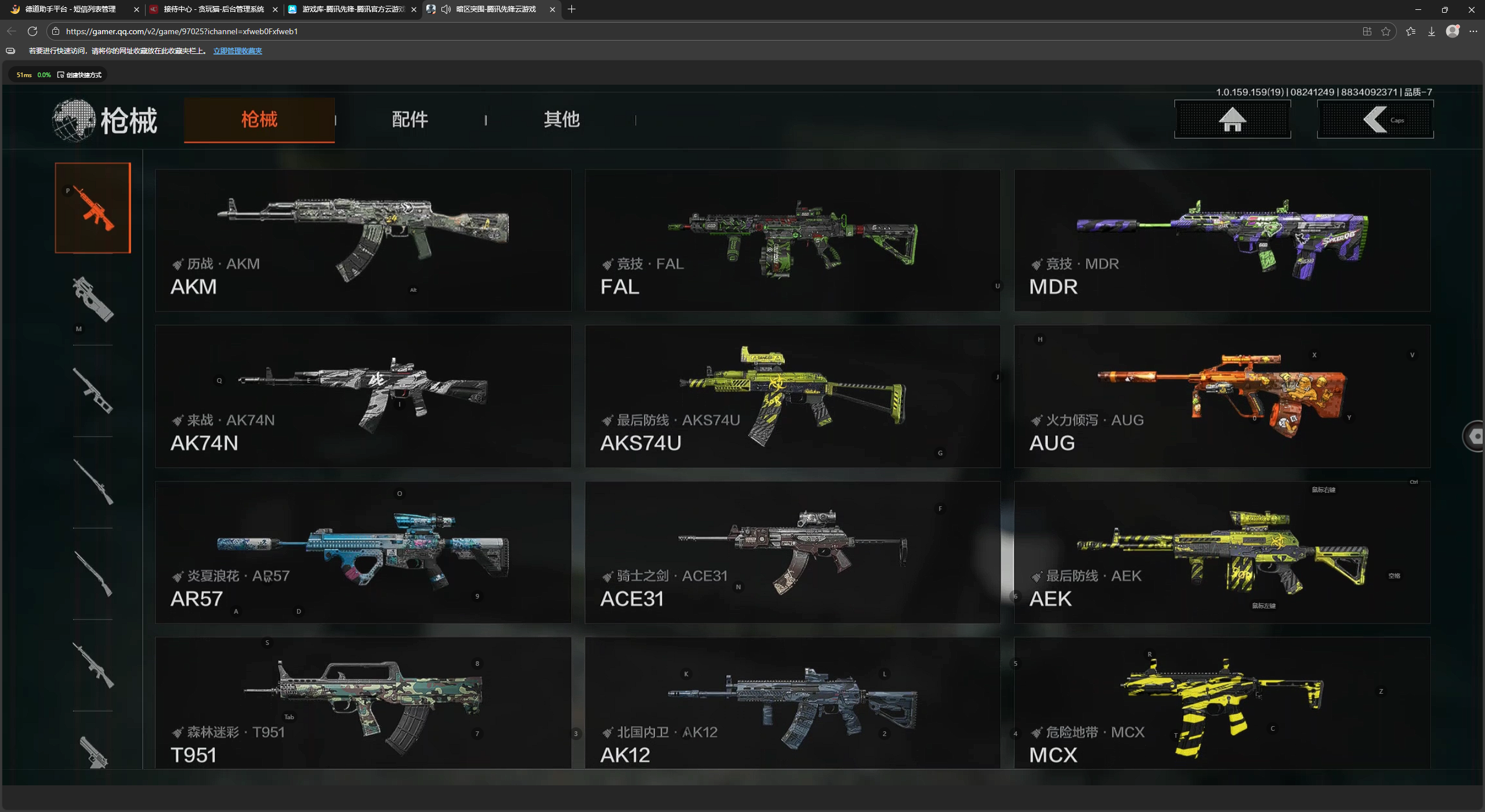This screenshot has height=812, width=1485.
Task: Open the AEK weapon card
Action: (x=1222, y=552)
